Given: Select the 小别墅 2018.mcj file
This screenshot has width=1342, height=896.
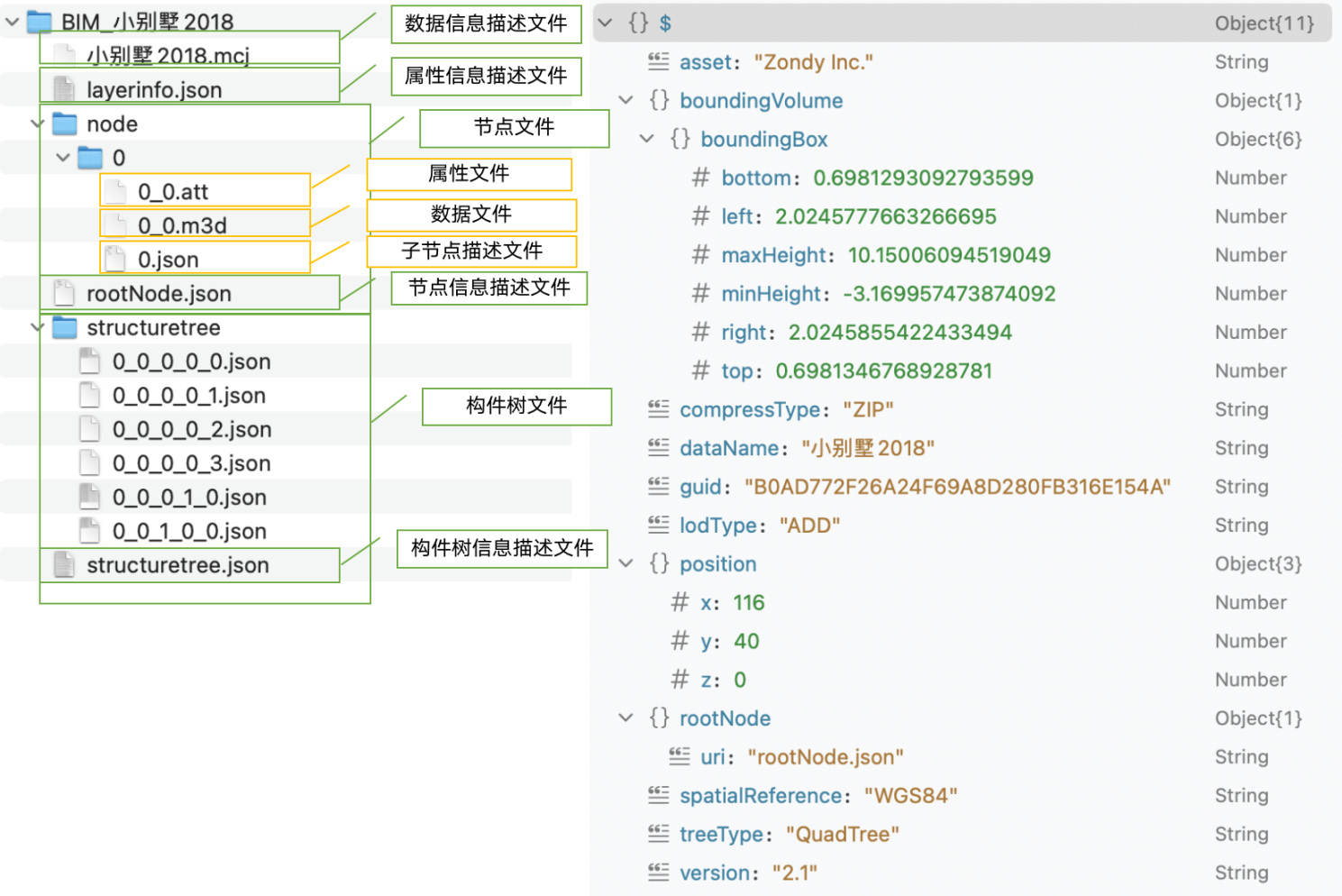Looking at the screenshot, I should (x=168, y=55).
